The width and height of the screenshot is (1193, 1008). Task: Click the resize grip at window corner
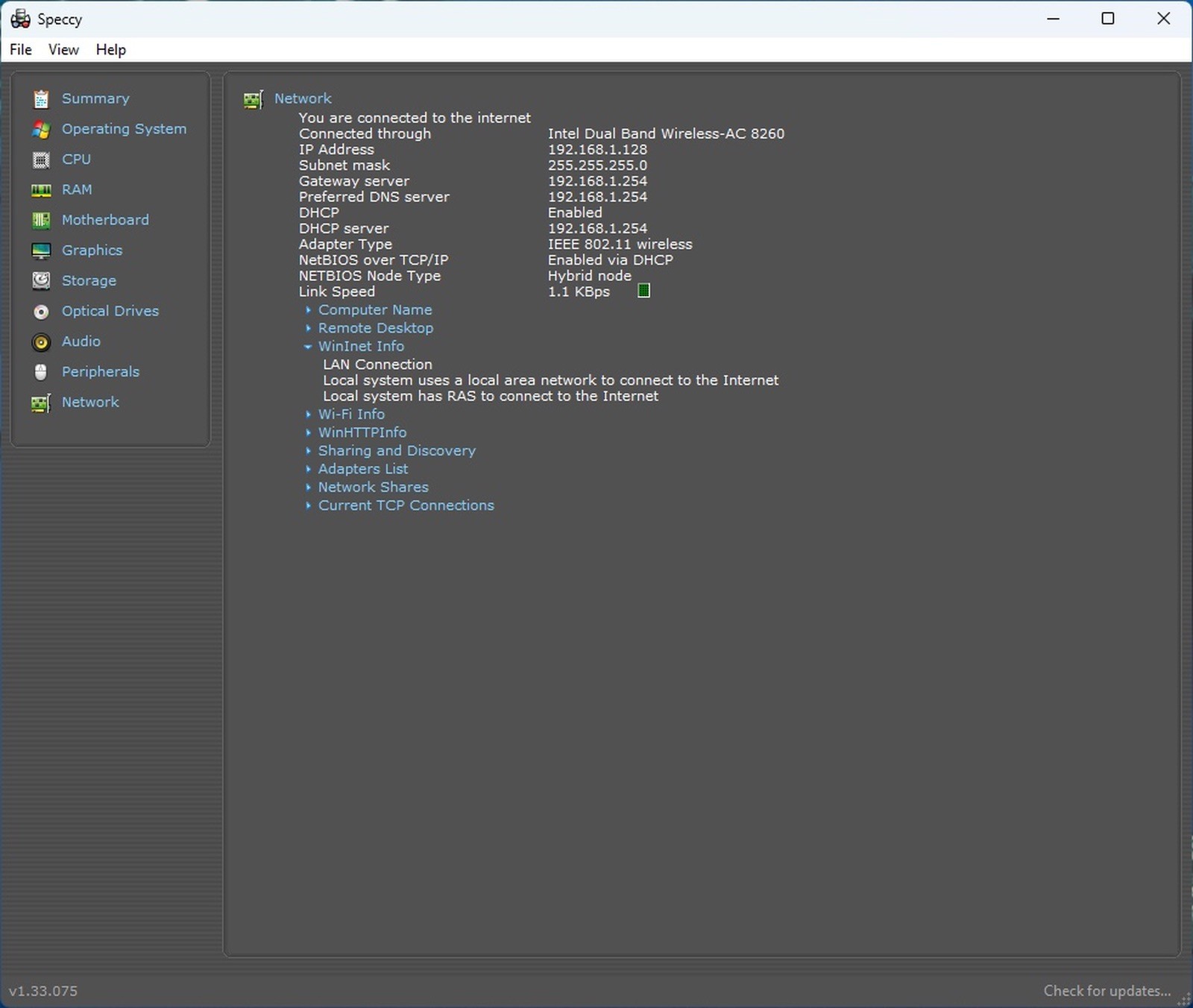[1183, 999]
